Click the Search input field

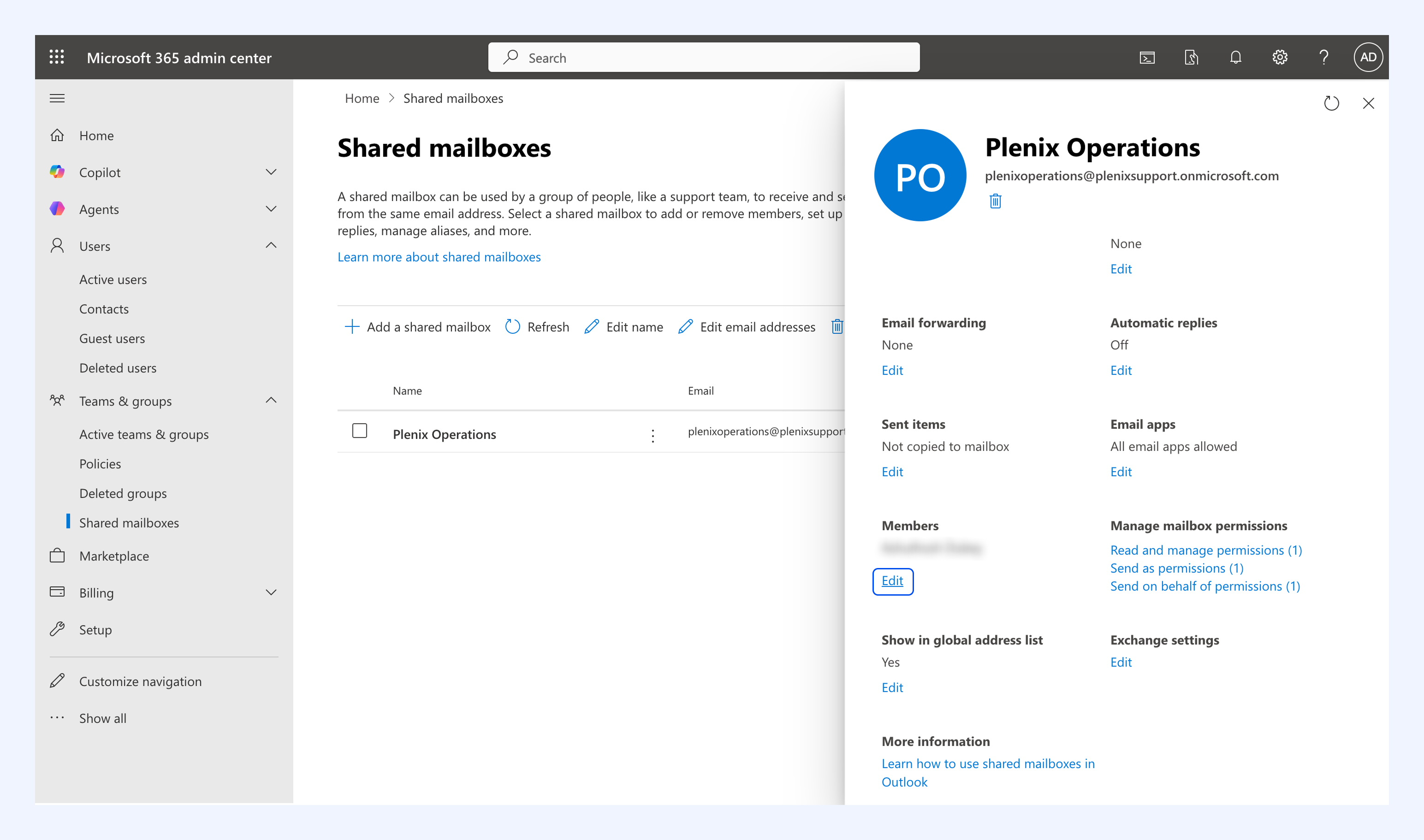704,57
